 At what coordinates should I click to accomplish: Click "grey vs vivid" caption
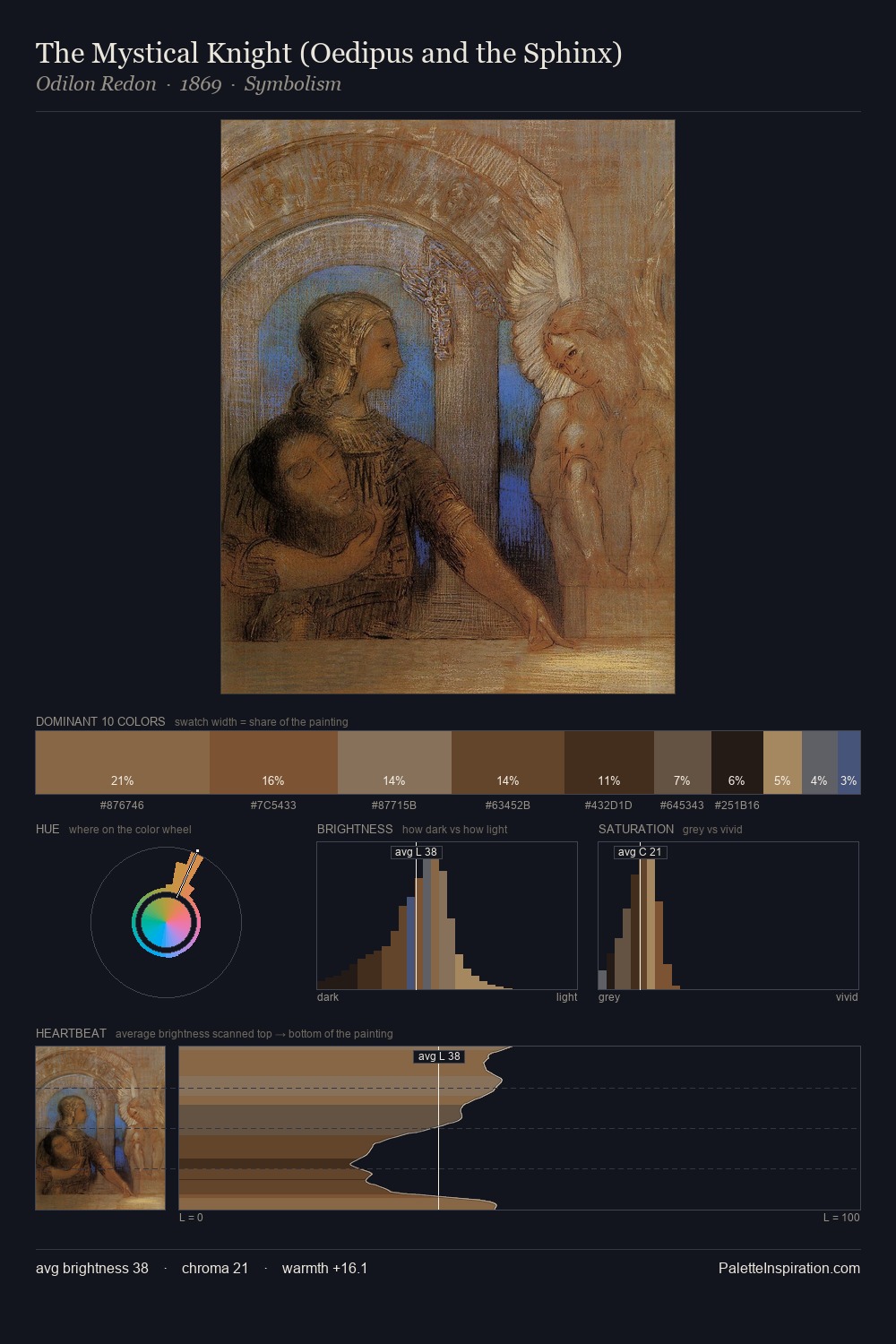click(x=712, y=830)
